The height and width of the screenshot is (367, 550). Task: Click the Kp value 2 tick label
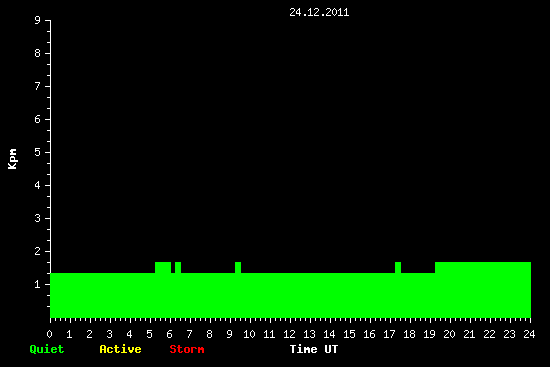38,252
